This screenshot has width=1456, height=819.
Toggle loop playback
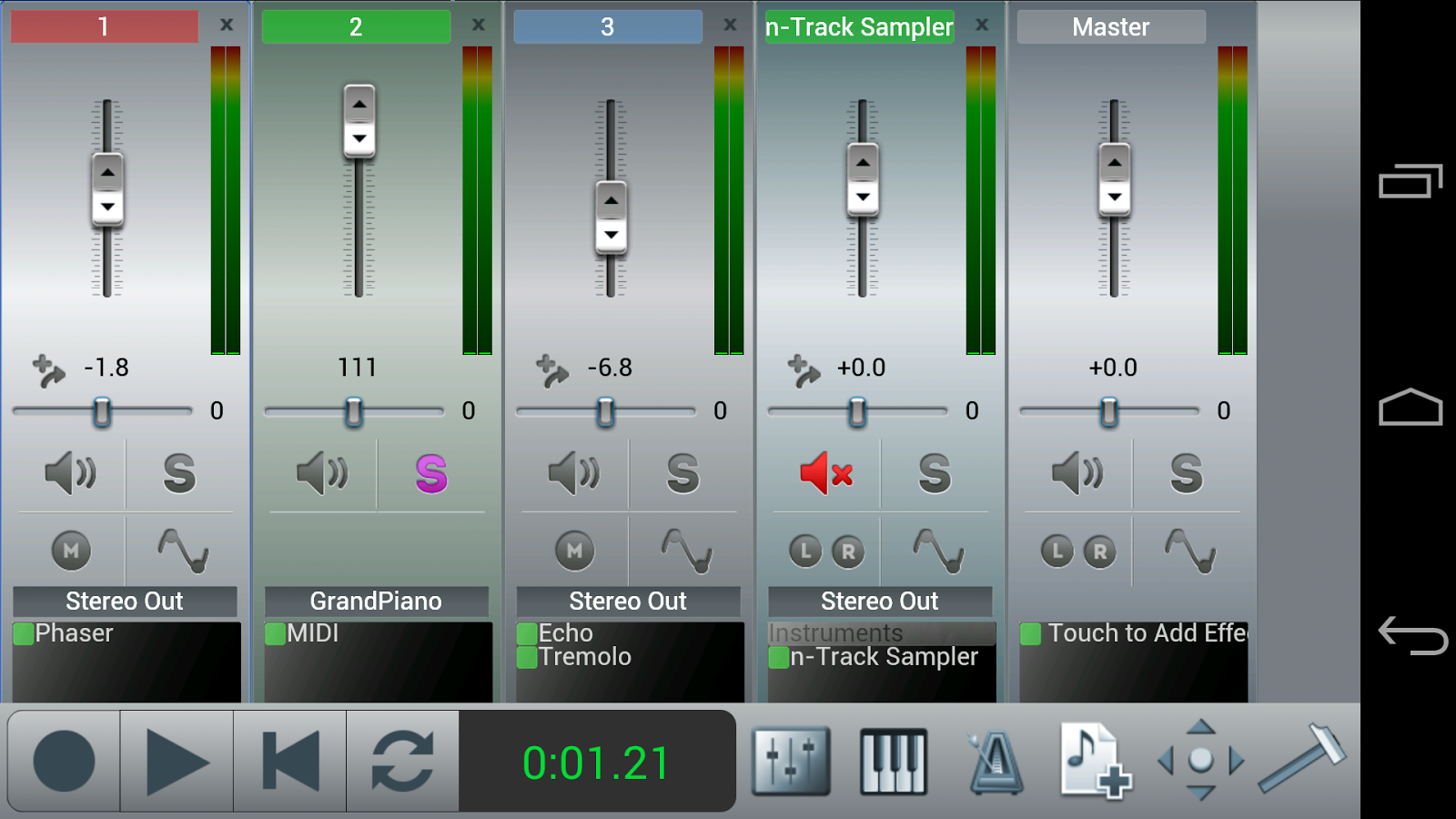coord(402,761)
